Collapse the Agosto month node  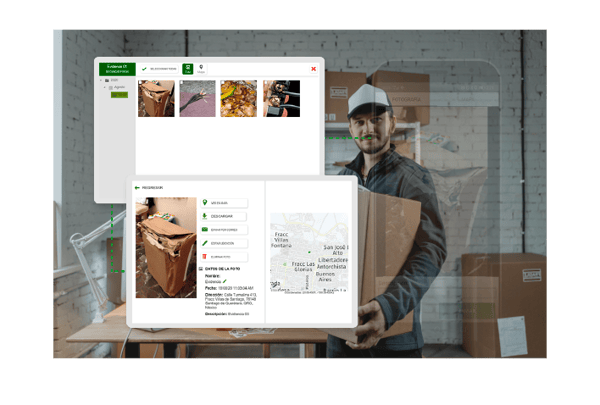(x=105, y=87)
